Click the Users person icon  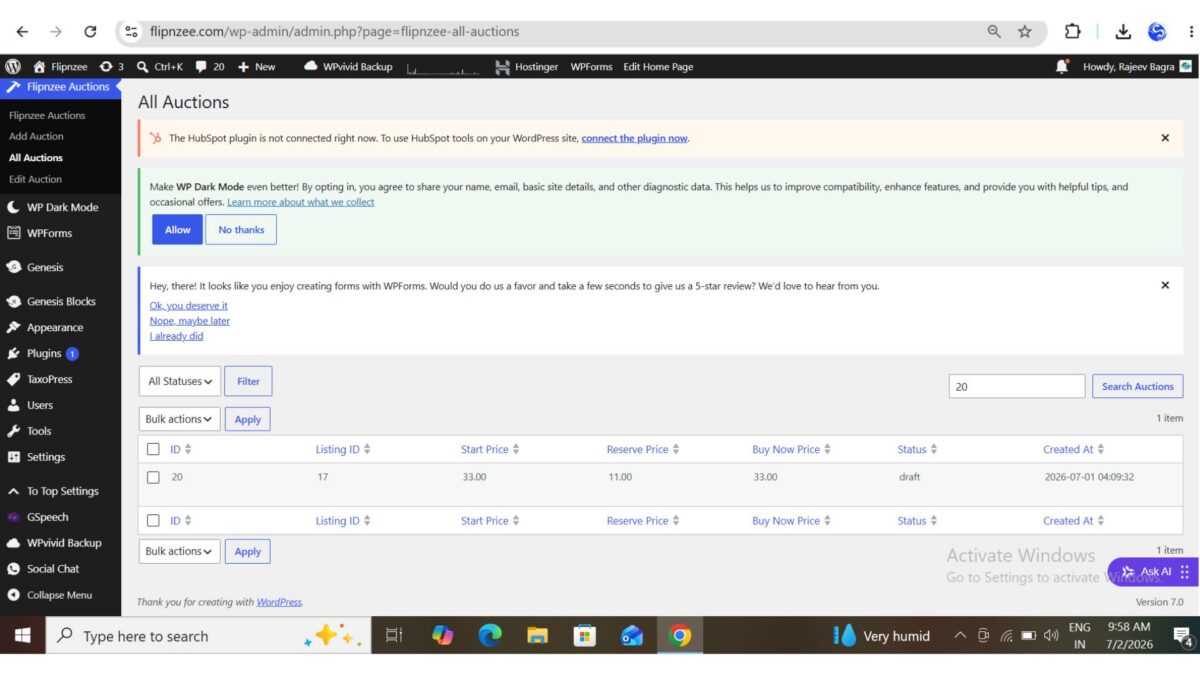tap(13, 405)
